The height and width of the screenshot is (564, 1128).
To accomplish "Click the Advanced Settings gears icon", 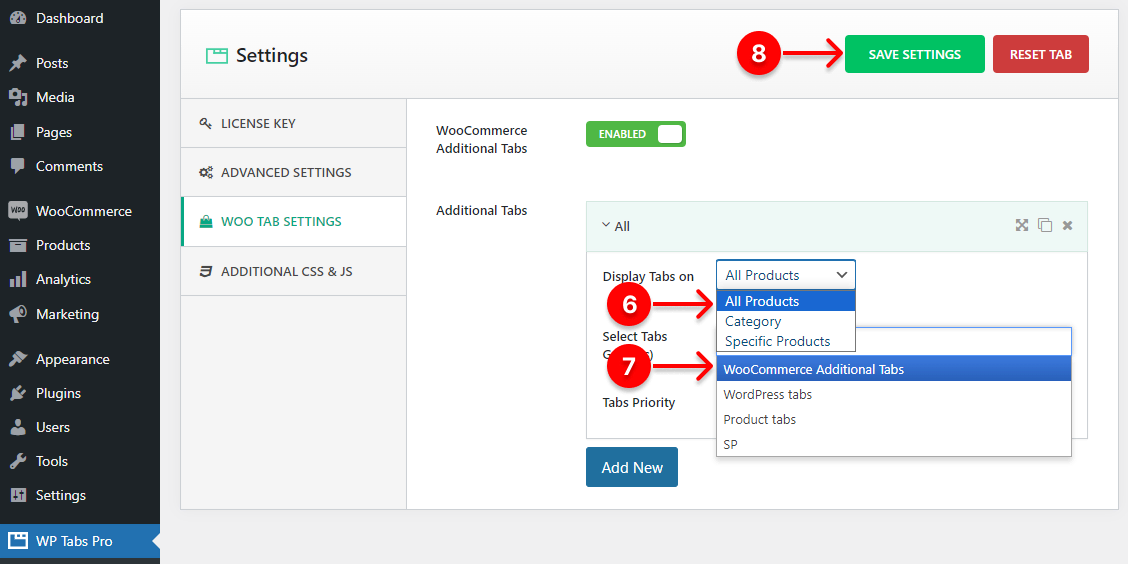I will pyautogui.click(x=206, y=173).
